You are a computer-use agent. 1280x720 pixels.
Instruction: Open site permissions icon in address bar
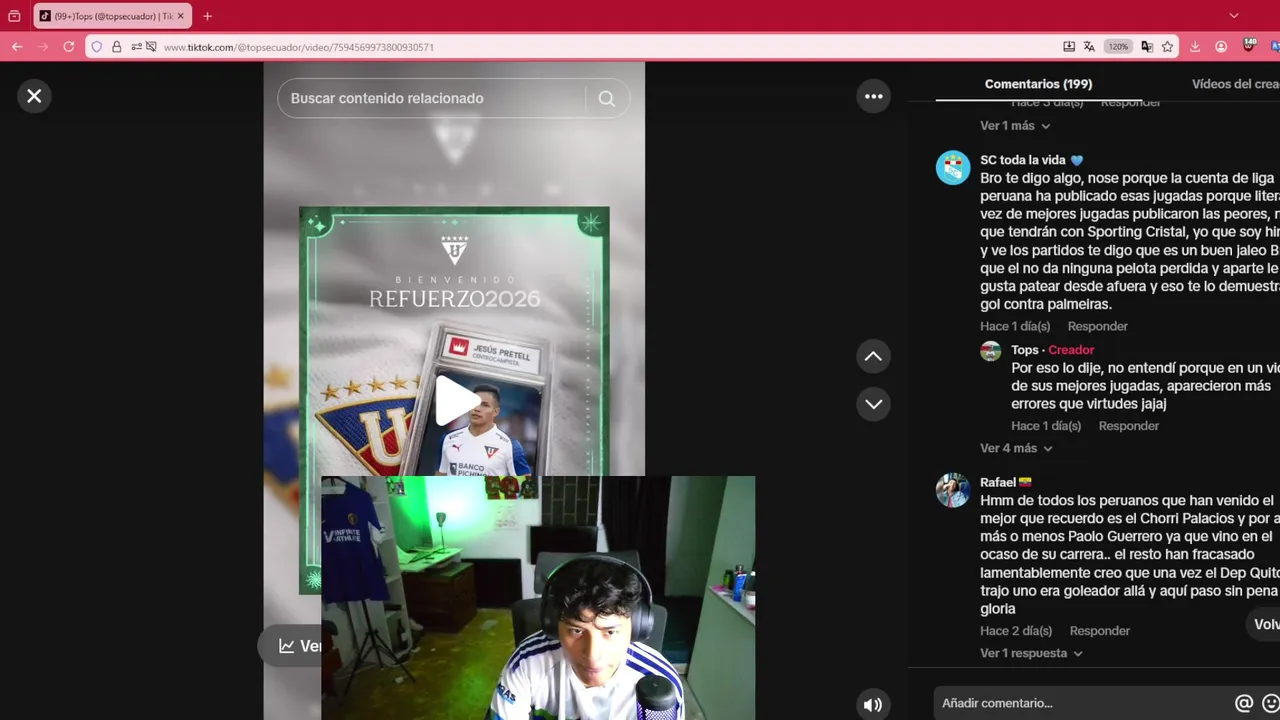pyautogui.click(x=136, y=46)
